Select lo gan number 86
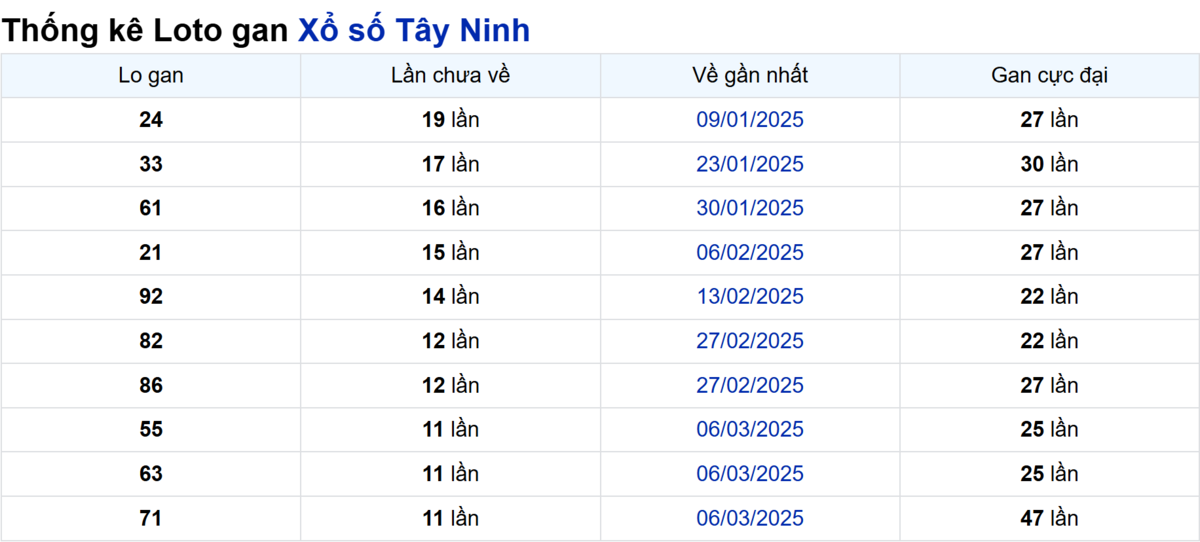Image resolution: width=1200 pixels, height=542 pixels. [x=151, y=385]
